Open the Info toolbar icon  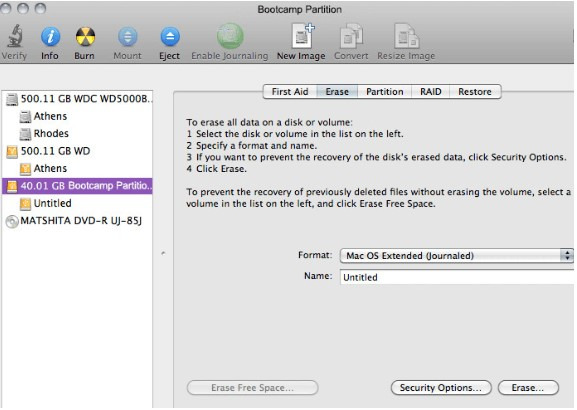click(x=50, y=37)
